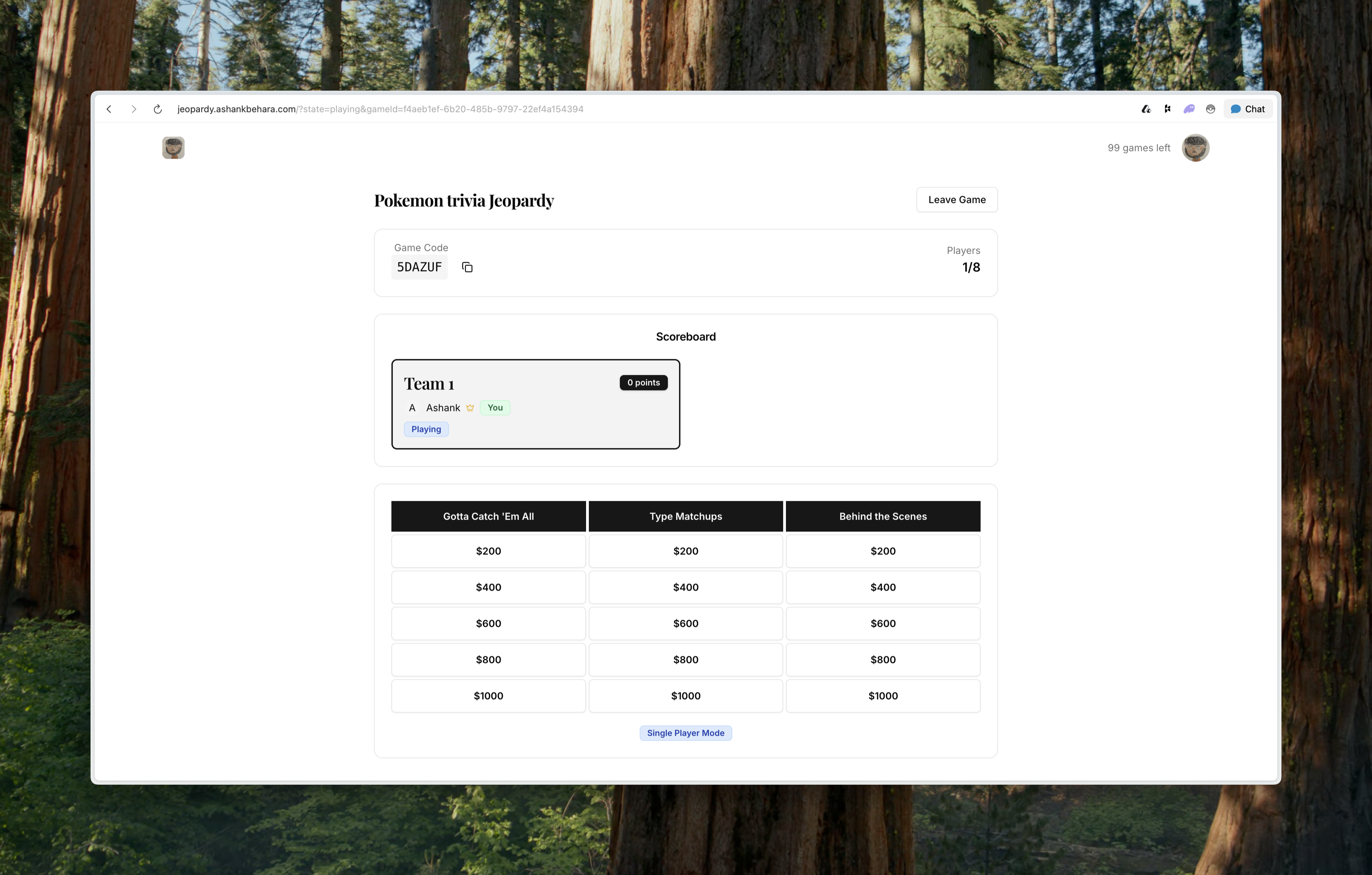1372x875 pixels.
Task: Select Behind the Scenes for $1000
Action: click(883, 695)
